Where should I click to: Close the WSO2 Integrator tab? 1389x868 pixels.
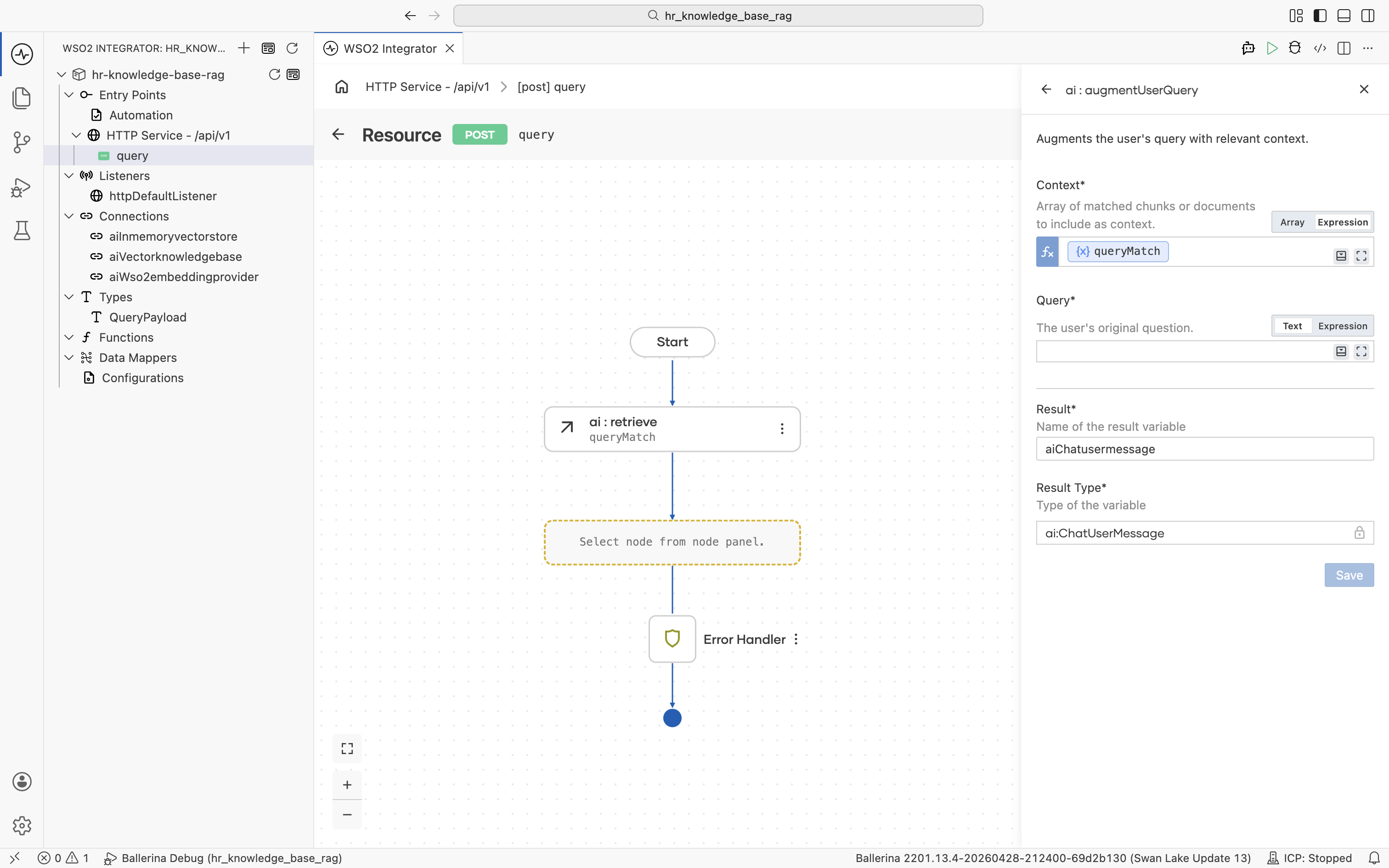coord(450,49)
